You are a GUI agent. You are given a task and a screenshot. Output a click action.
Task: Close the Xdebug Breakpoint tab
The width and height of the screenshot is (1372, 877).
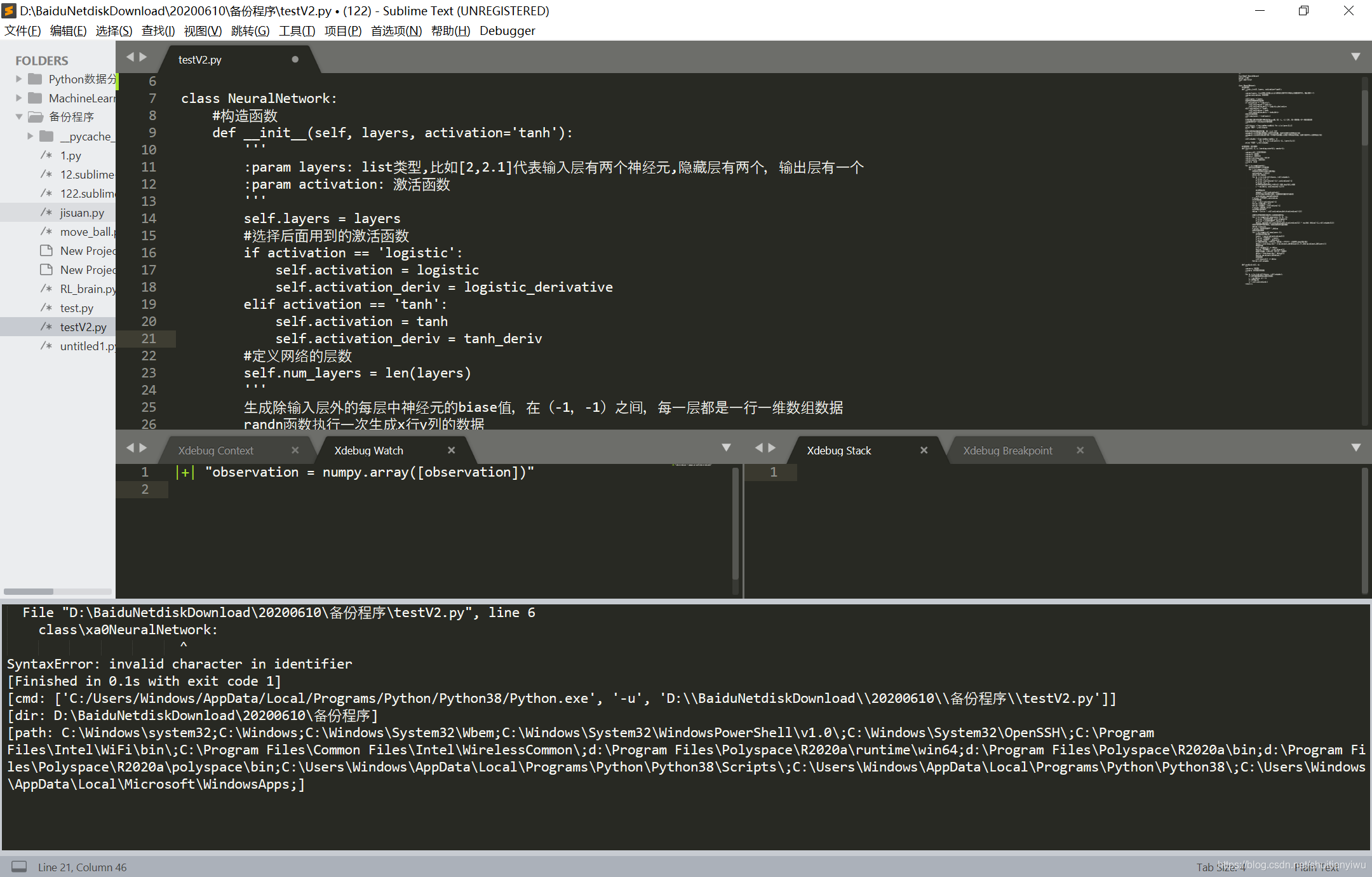pos(1080,450)
